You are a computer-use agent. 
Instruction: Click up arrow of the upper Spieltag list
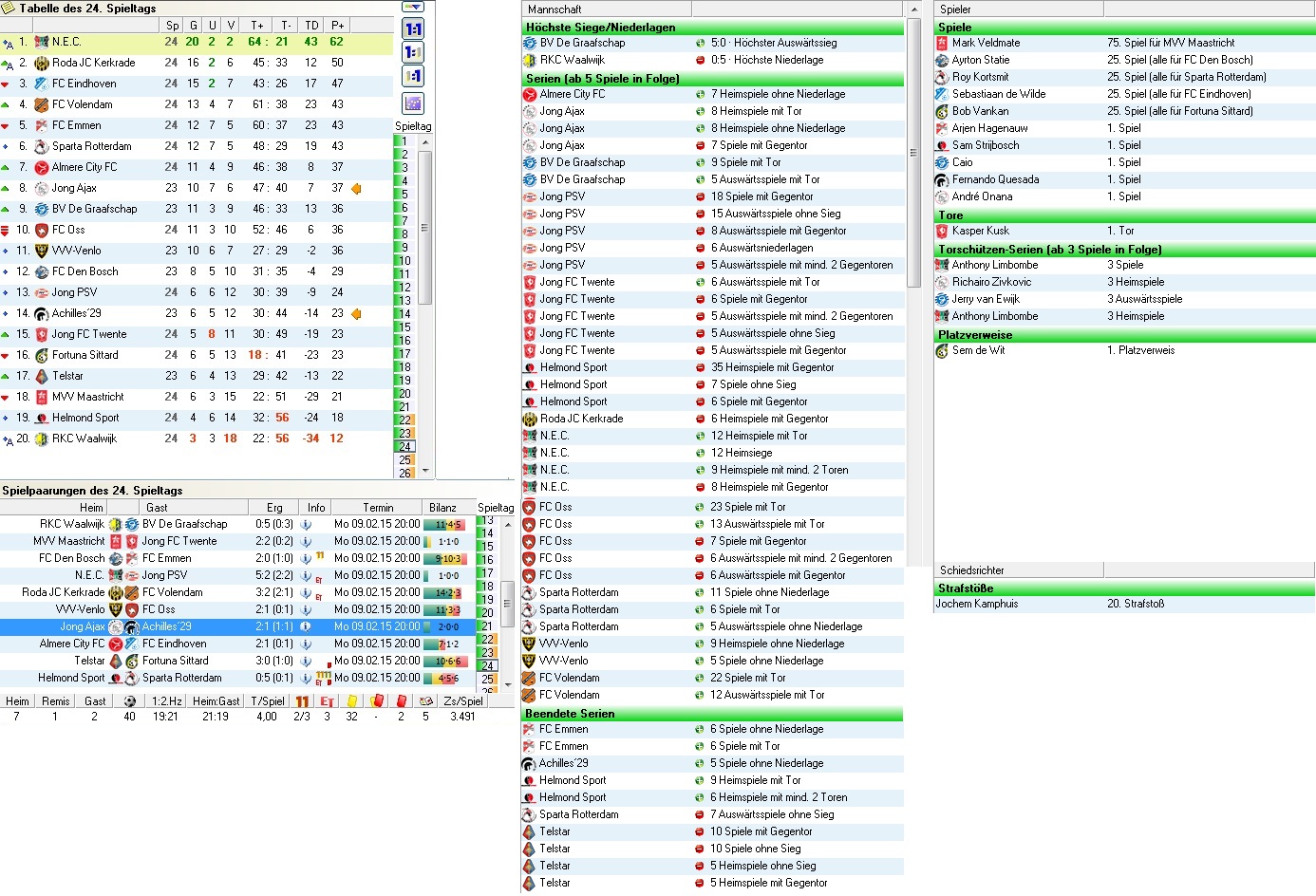[425, 141]
